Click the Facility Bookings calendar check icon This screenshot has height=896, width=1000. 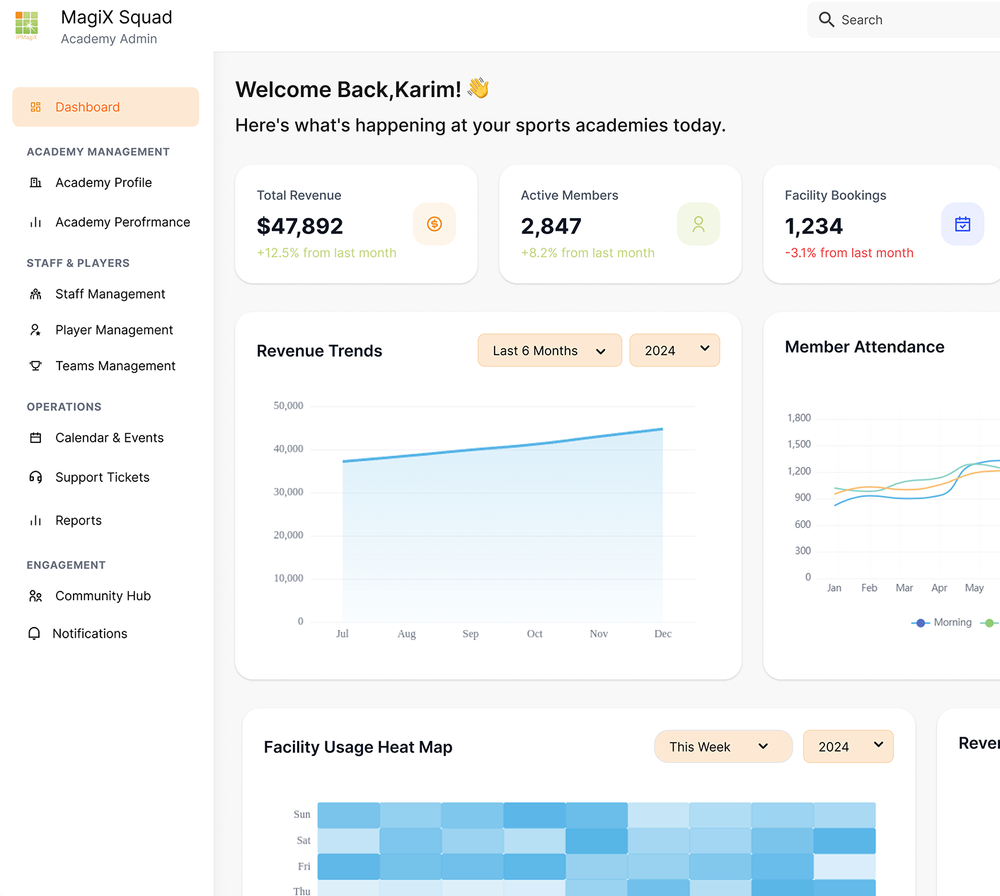(x=962, y=224)
